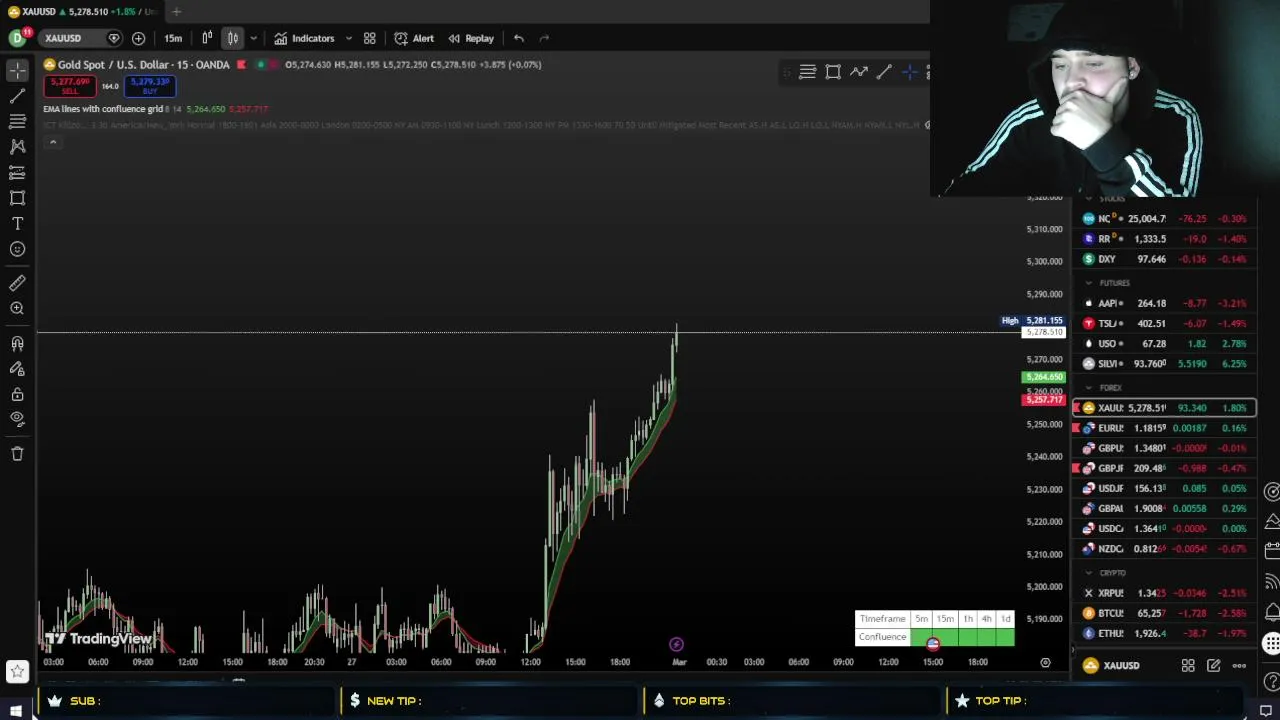Click the chart flag marker beside OANDA
Image resolution: width=1280 pixels, height=720 pixels.
[x=241, y=65]
